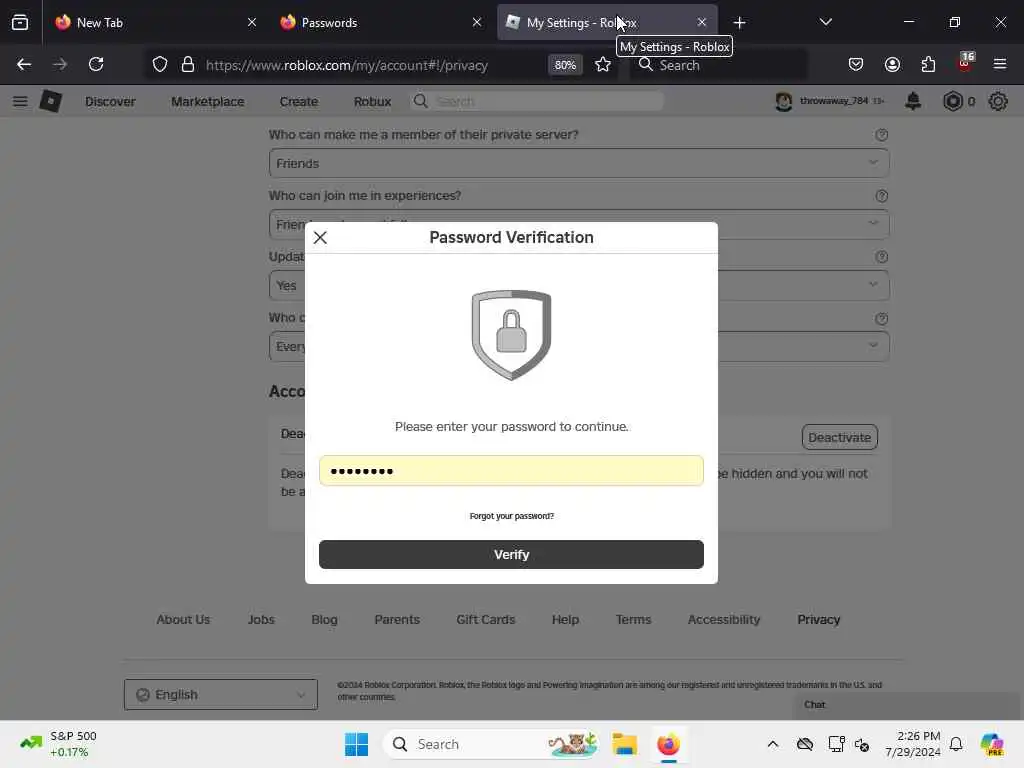Open the Forgot your password link
The width and height of the screenshot is (1024, 768).
511,516
